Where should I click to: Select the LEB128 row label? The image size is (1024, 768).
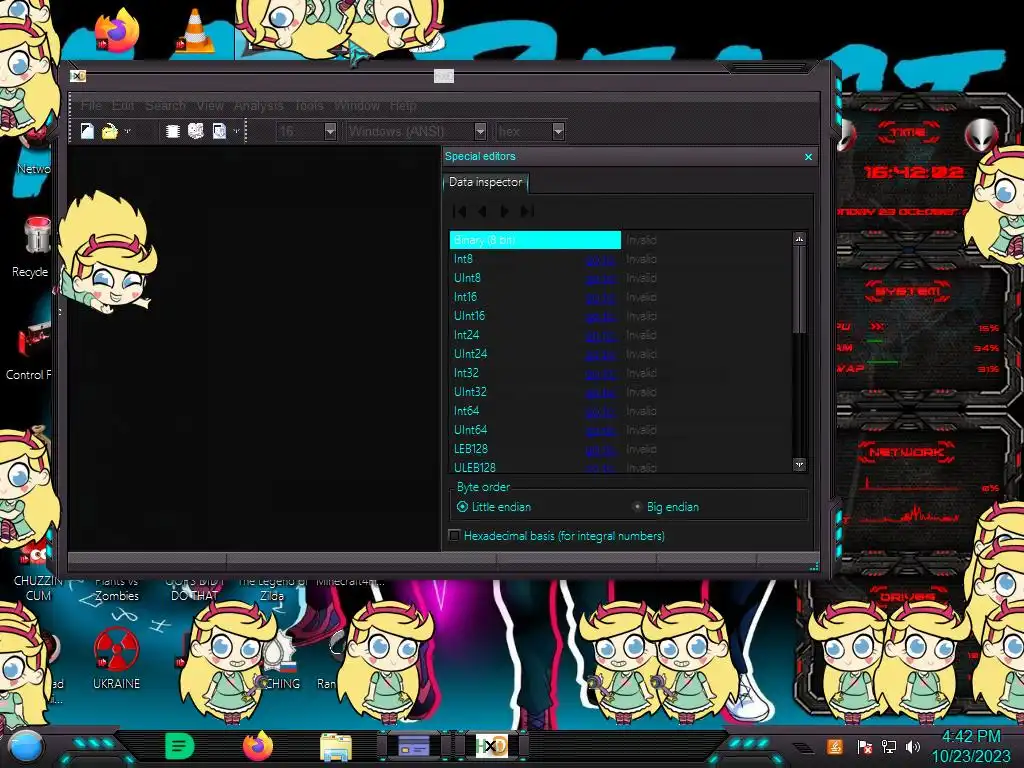[x=471, y=449]
